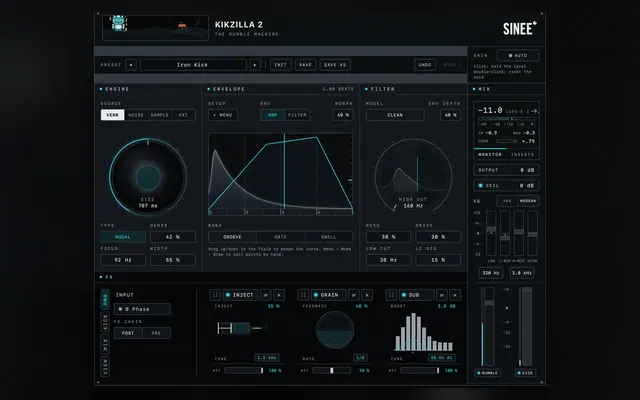Switch envelope to AMP
The image size is (640, 400).
(273, 115)
